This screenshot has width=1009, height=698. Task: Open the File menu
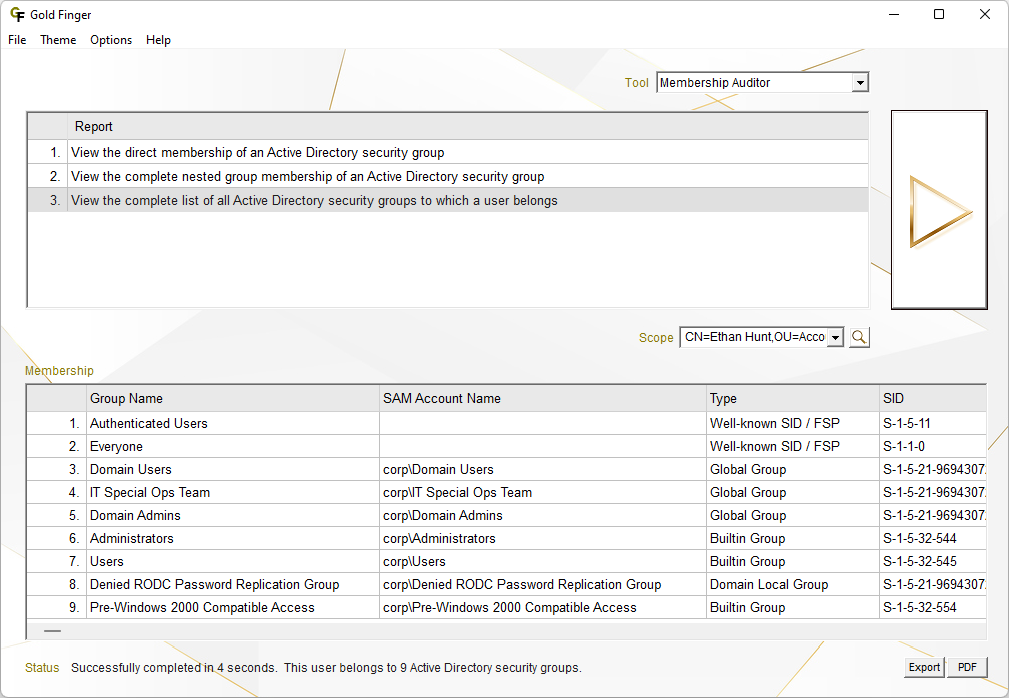point(17,40)
